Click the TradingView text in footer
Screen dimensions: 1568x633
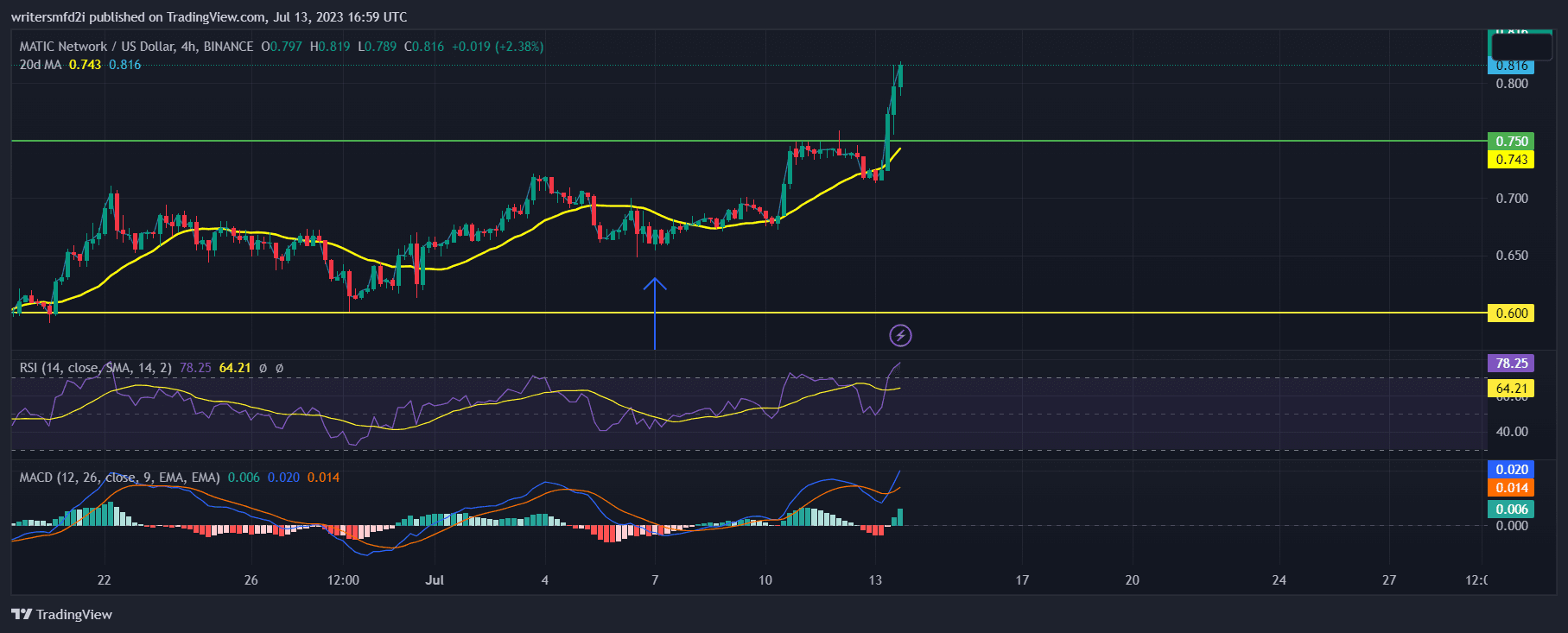click(73, 614)
